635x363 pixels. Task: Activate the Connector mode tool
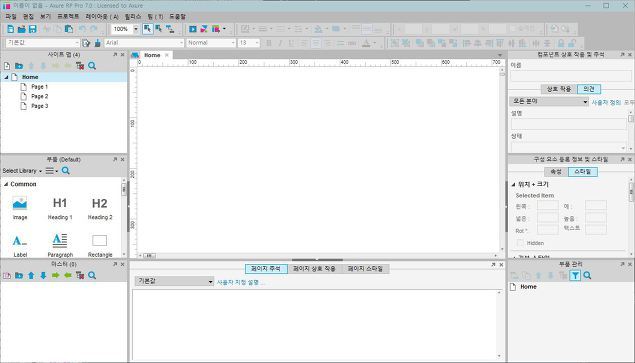point(170,29)
